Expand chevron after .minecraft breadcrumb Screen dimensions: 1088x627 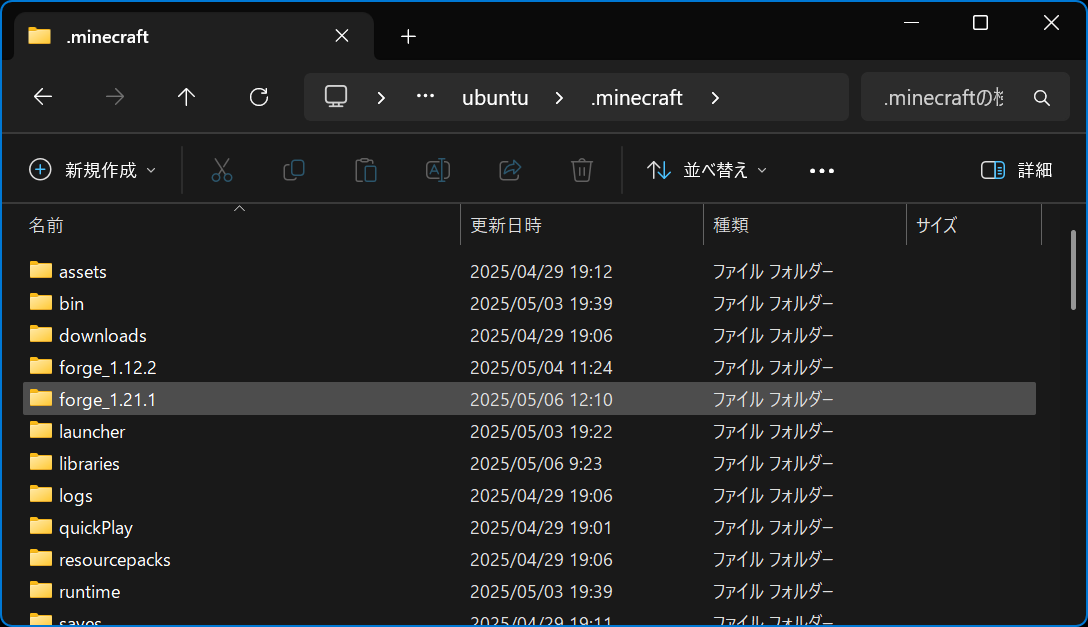(x=715, y=98)
